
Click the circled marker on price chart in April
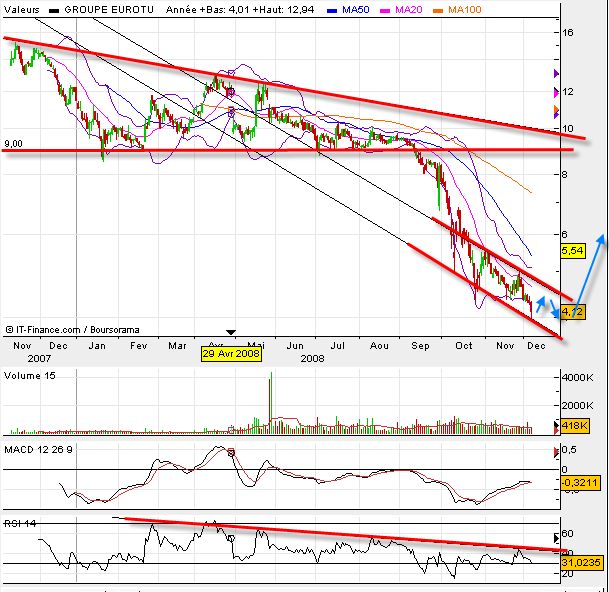(231, 92)
